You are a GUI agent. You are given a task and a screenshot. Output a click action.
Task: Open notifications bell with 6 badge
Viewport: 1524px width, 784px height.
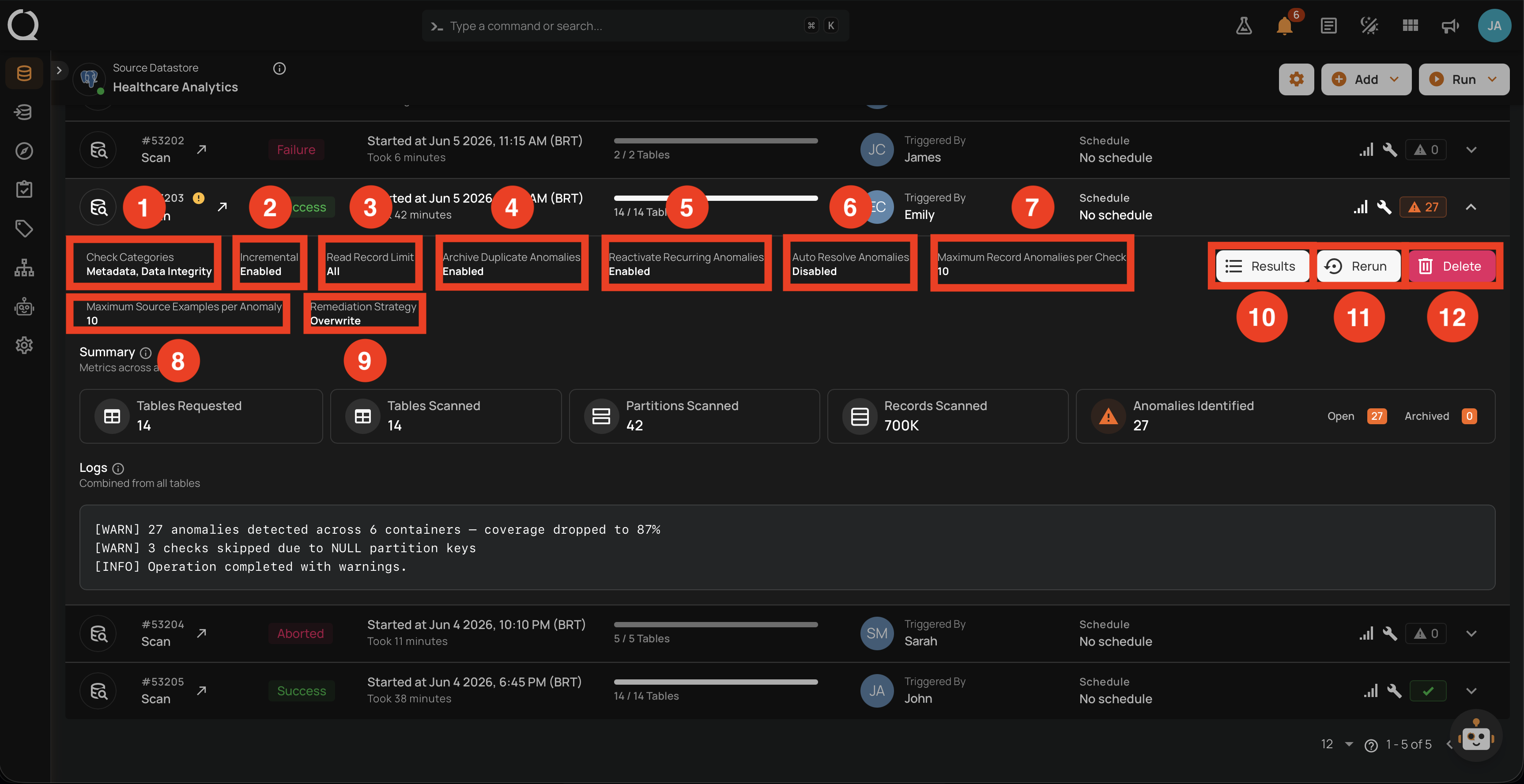(1284, 26)
